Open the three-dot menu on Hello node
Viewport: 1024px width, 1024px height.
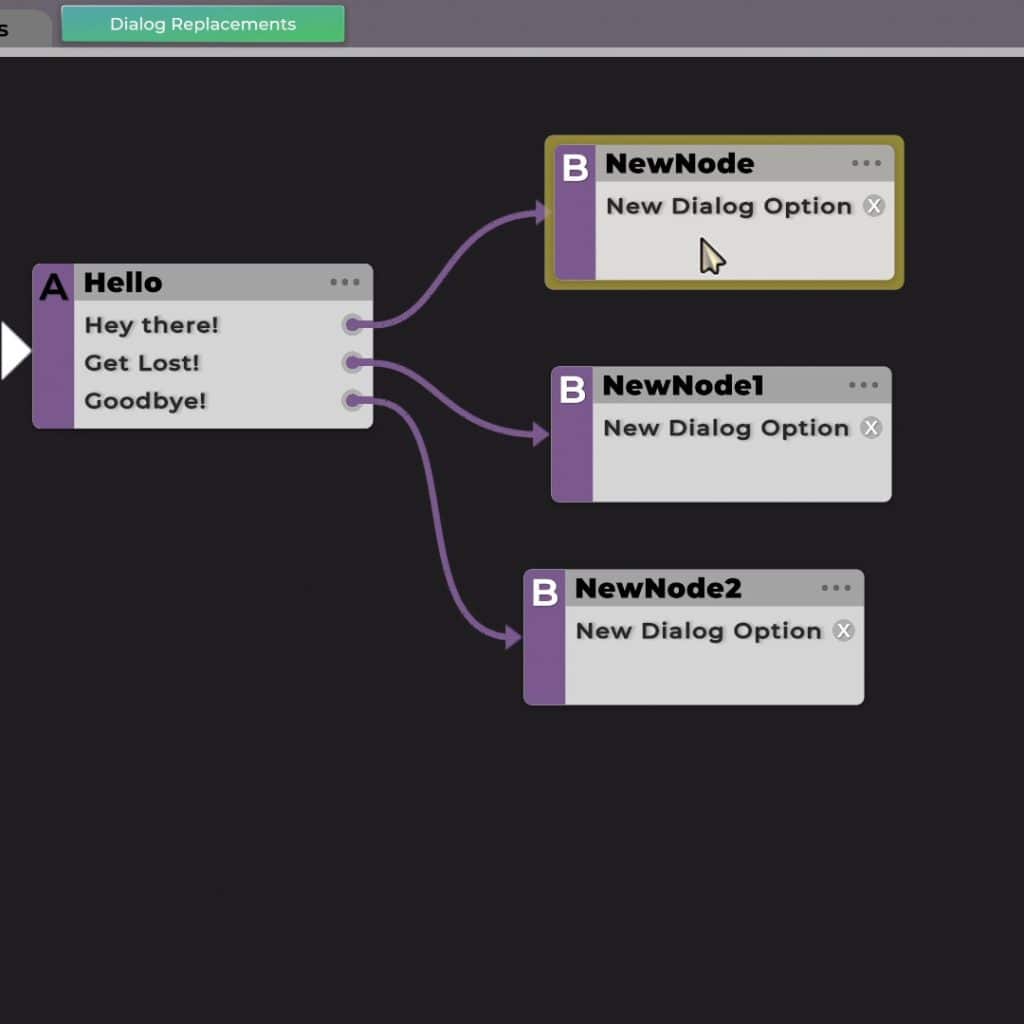point(345,283)
